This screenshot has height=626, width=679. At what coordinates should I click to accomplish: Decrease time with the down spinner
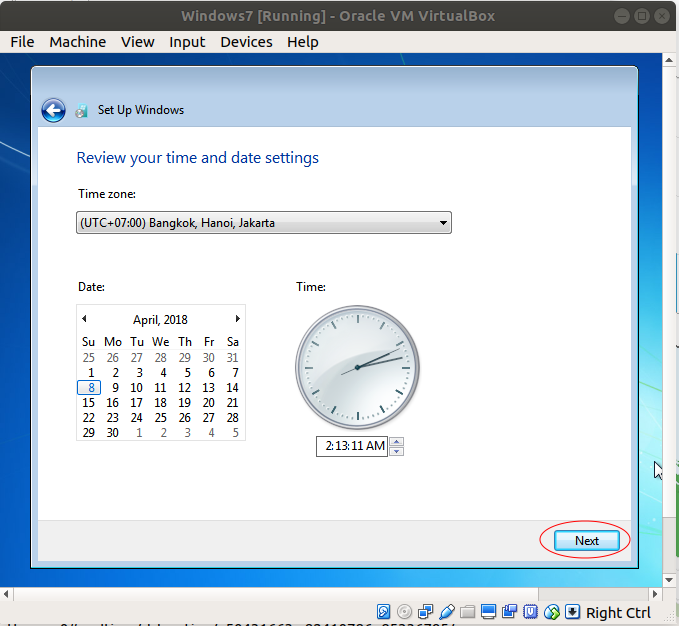pyautogui.click(x=396, y=452)
